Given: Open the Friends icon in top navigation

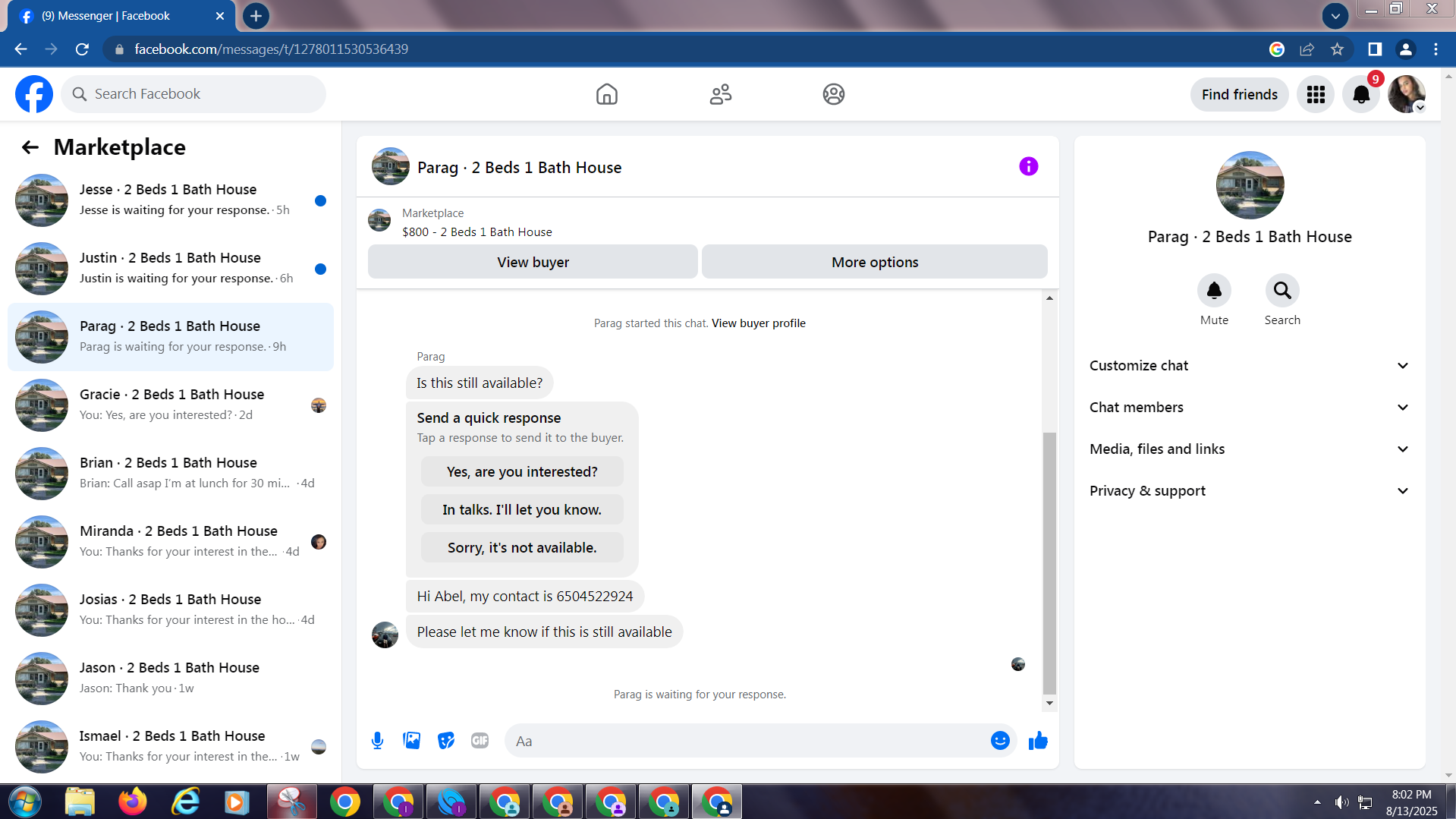Looking at the screenshot, I should pos(720,94).
